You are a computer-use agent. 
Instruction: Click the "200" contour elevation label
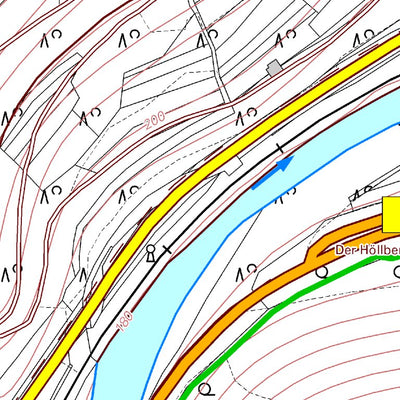pyautogui.click(x=155, y=121)
